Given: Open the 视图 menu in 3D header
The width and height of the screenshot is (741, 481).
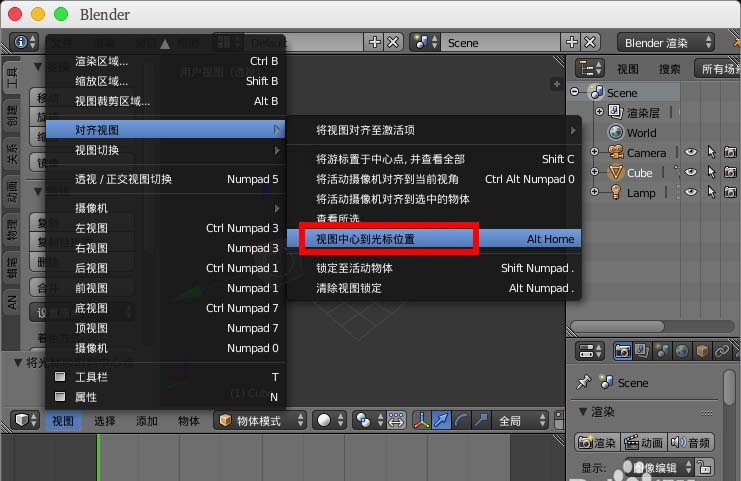Looking at the screenshot, I should point(63,420).
